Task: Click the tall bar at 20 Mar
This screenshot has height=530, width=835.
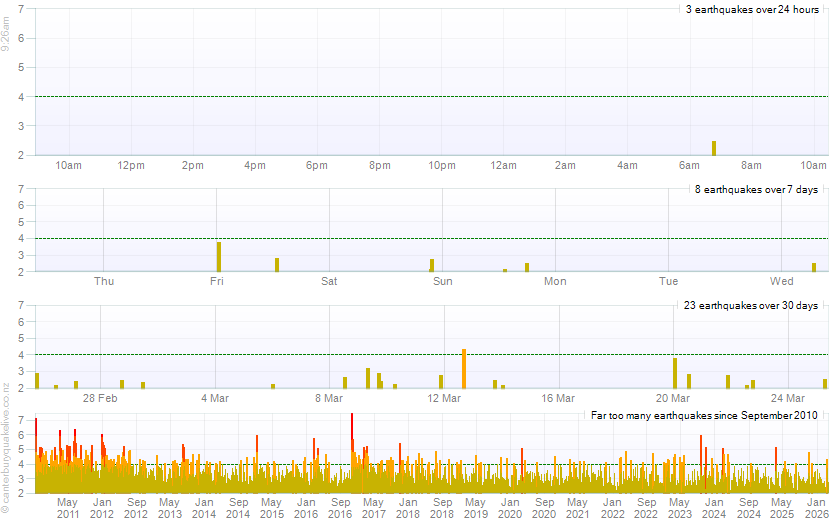Action: 675,373
